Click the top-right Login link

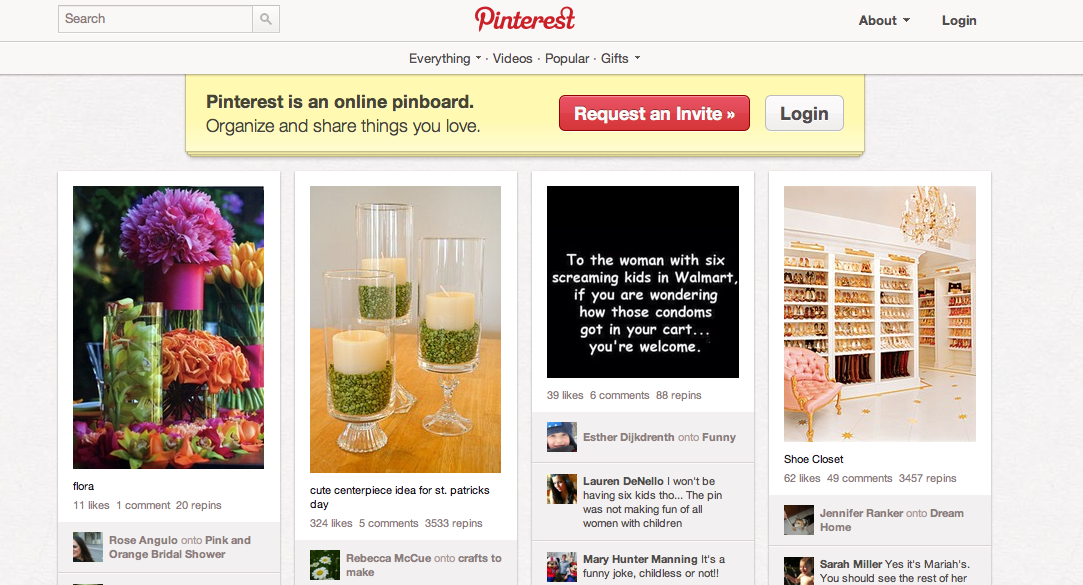(x=959, y=21)
